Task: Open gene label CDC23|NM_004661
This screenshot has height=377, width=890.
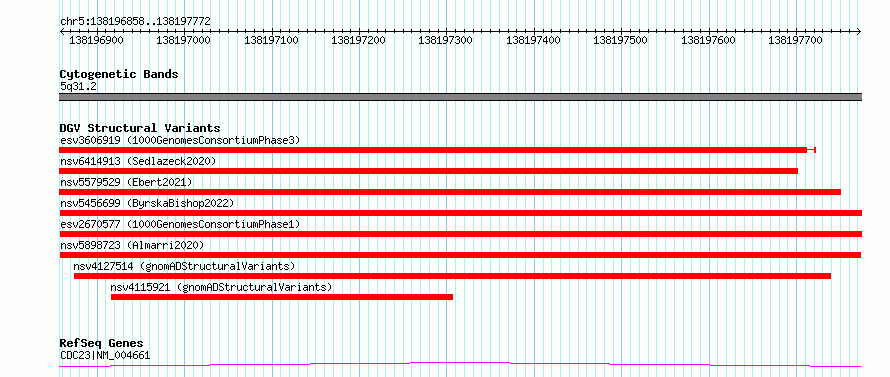Action: [x=105, y=356]
